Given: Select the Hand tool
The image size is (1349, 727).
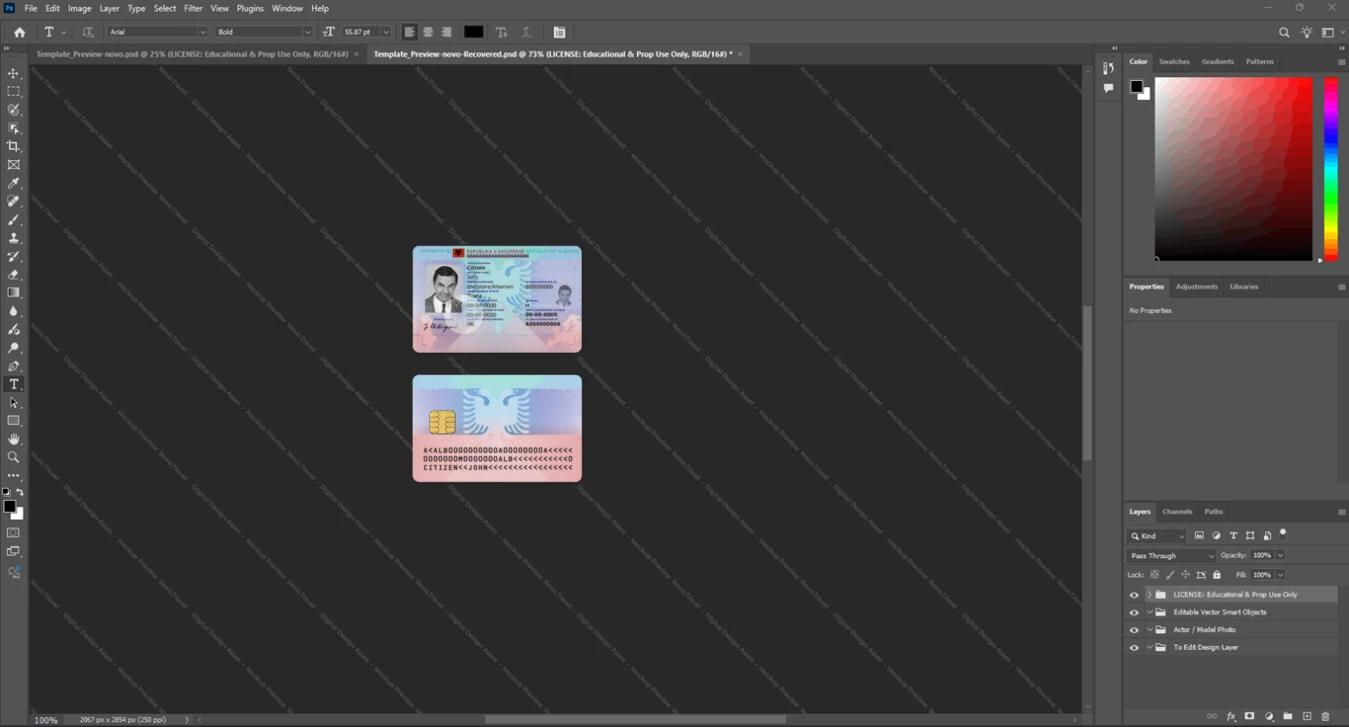Looking at the screenshot, I should click(x=14, y=439).
